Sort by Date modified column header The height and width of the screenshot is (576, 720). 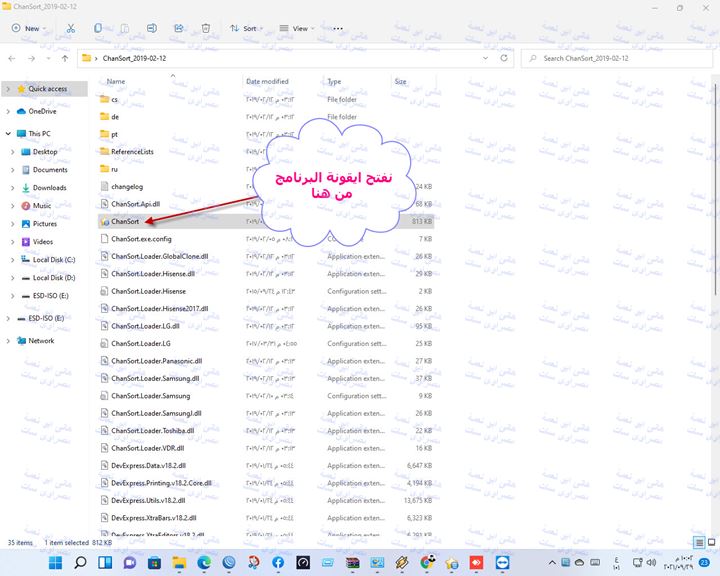point(267,81)
